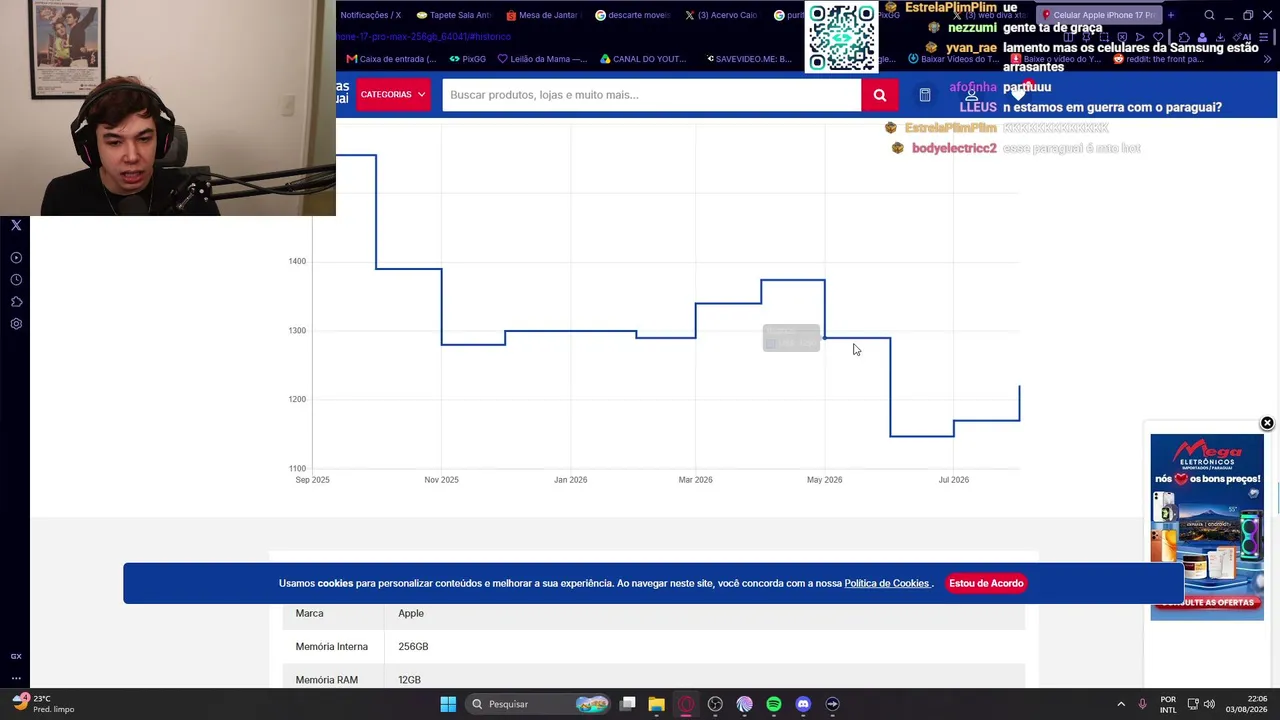Viewport: 1280px width, 720px height.
Task: Show hidden system tray icons
Action: (1121, 704)
